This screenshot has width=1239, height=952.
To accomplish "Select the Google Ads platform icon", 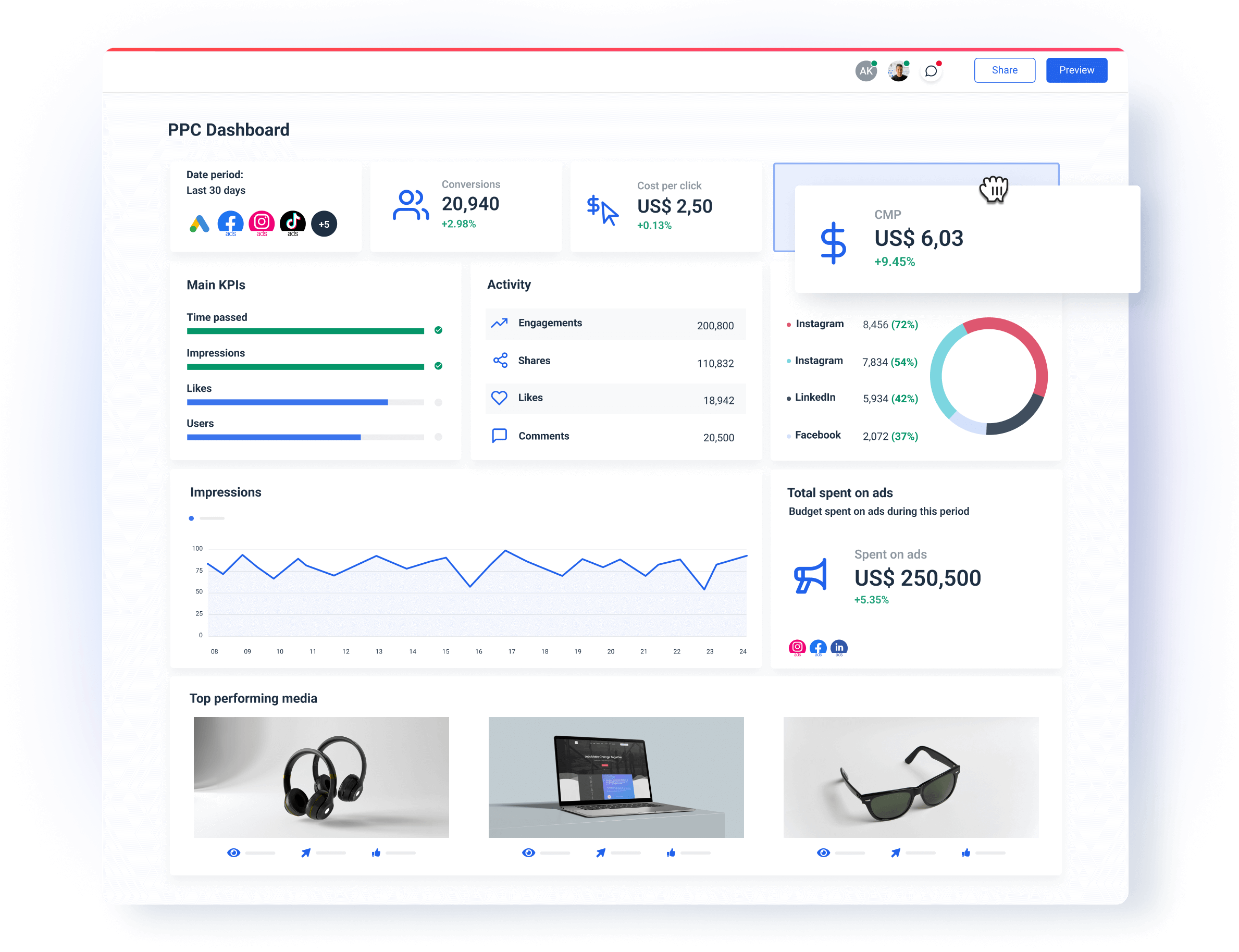I will 199,222.
